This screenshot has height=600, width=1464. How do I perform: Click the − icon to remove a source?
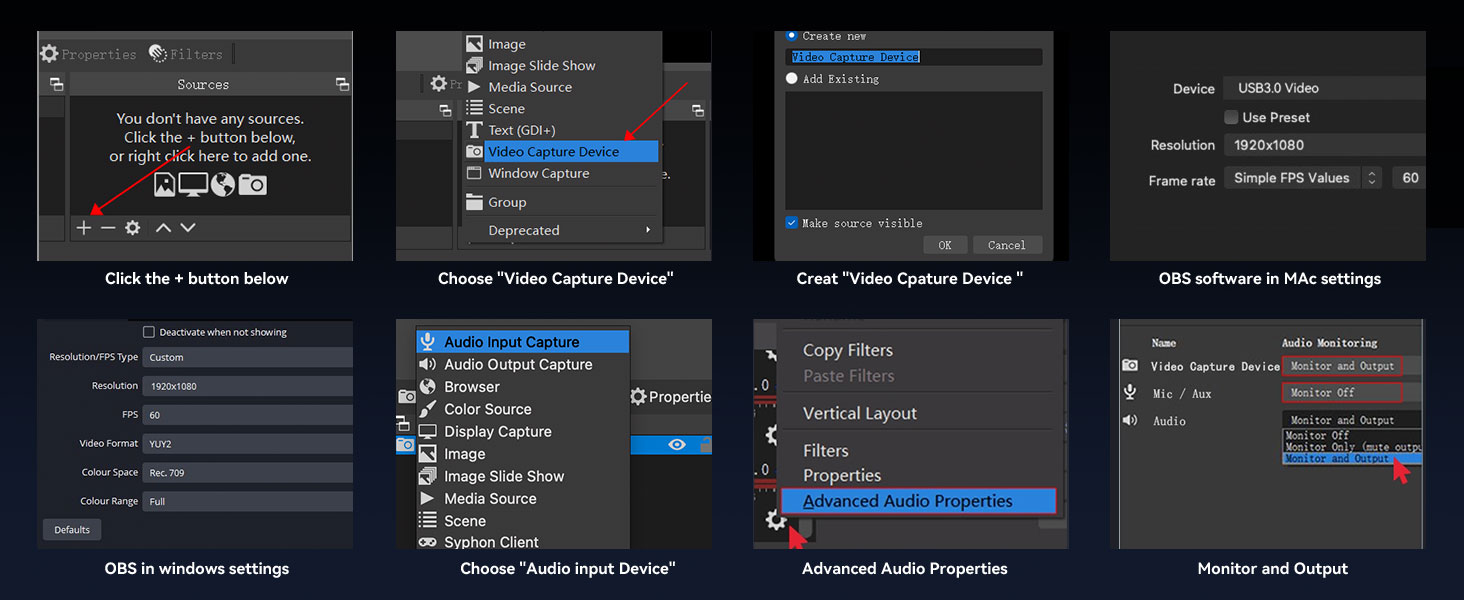108,227
